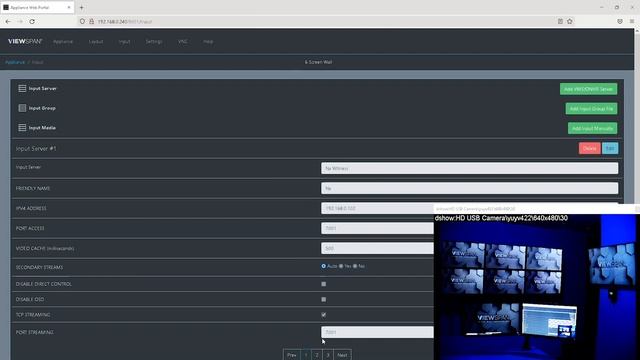This screenshot has height=360, width=640.
Task: Open the Layout menu in the navbar
Action: click(96, 42)
